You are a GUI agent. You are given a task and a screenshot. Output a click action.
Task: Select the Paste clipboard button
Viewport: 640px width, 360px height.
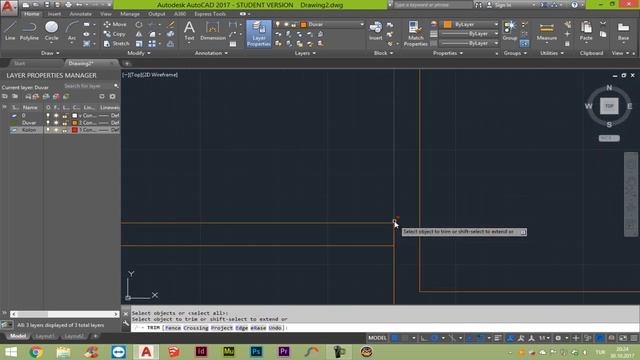point(586,31)
